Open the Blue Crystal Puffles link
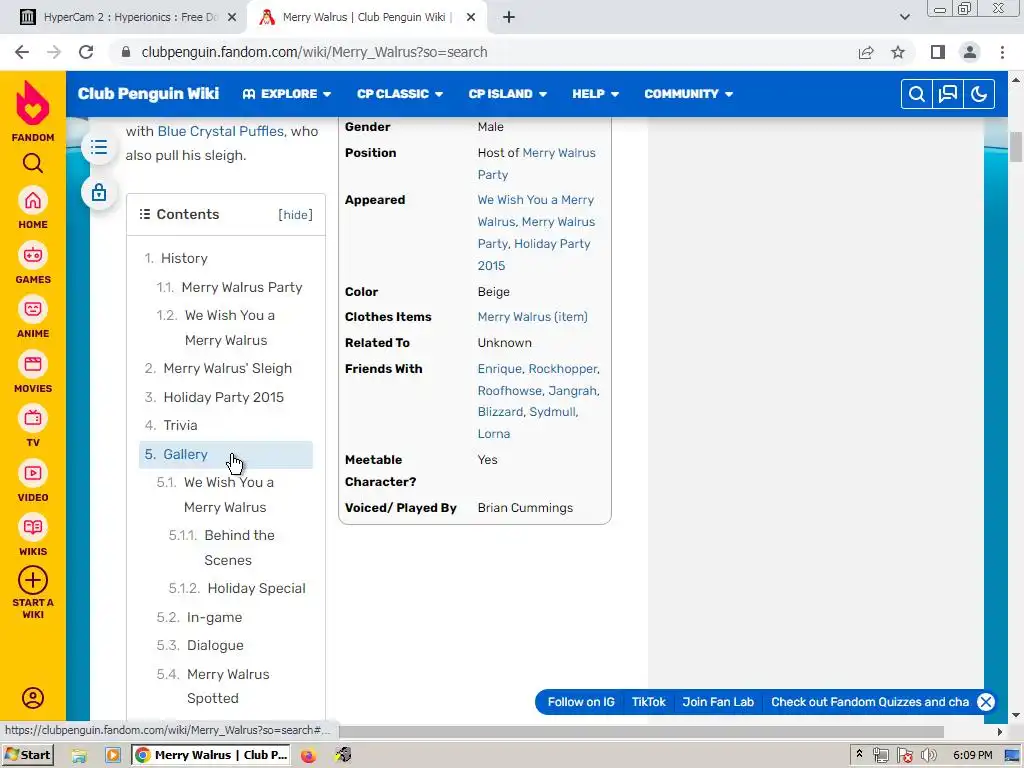1024x768 pixels. click(221, 131)
